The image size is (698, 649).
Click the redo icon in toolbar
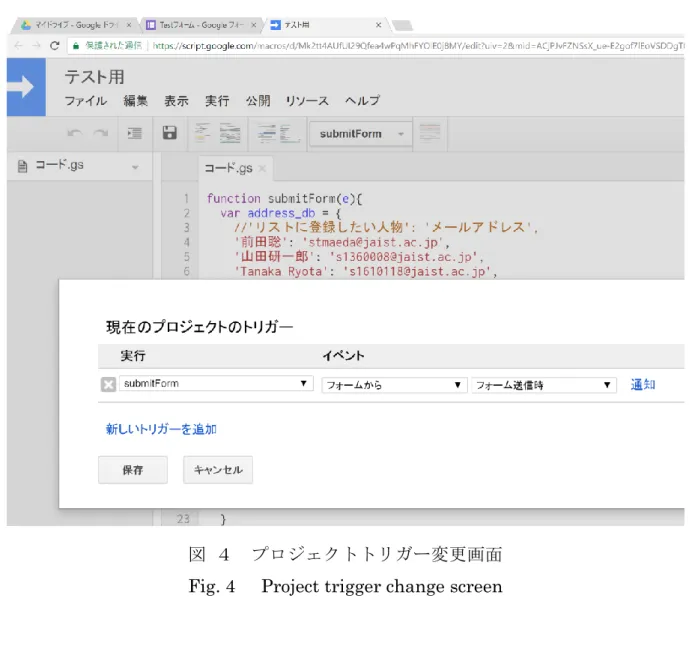101,133
